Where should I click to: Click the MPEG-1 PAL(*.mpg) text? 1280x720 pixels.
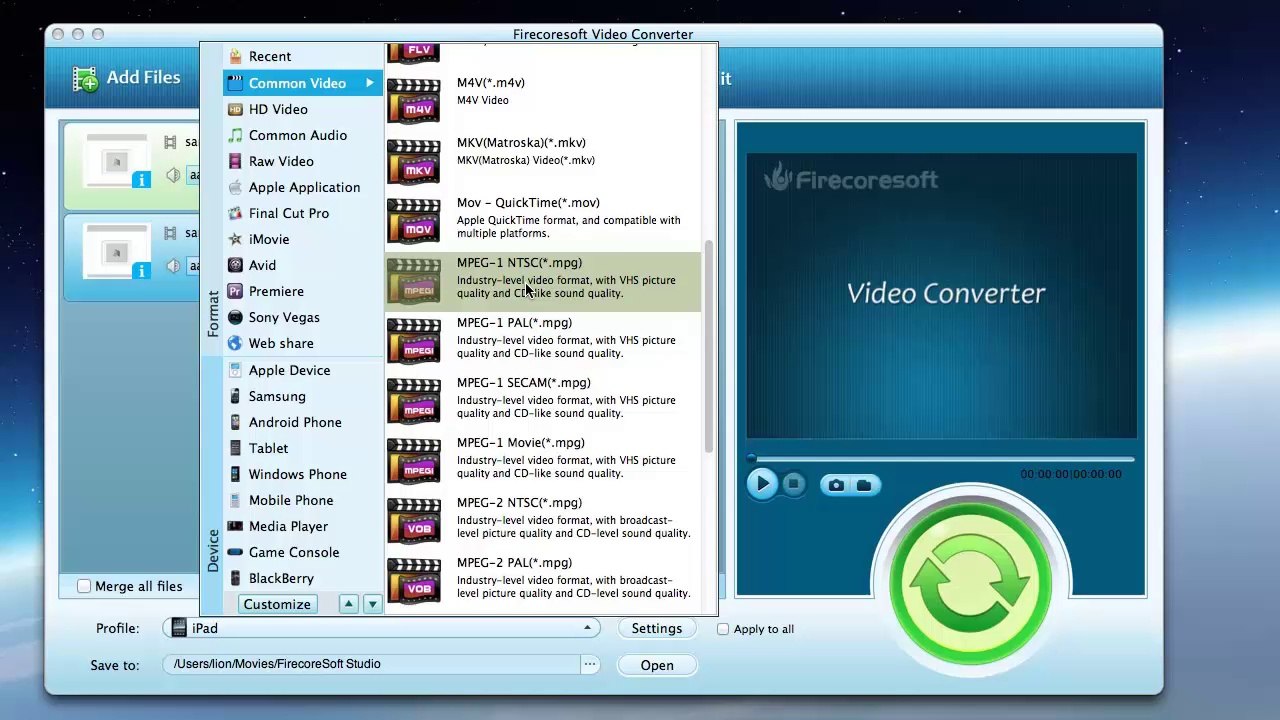tap(514, 323)
